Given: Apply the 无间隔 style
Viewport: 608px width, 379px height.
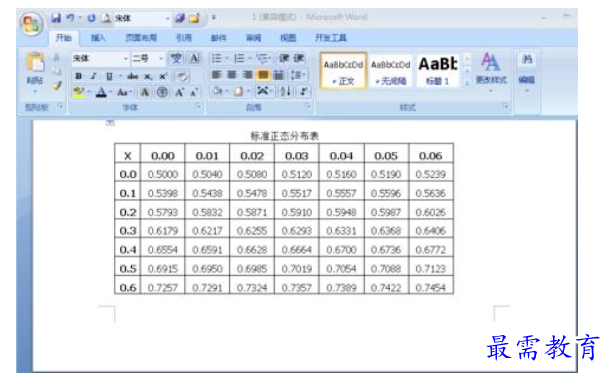Looking at the screenshot, I should (x=390, y=71).
